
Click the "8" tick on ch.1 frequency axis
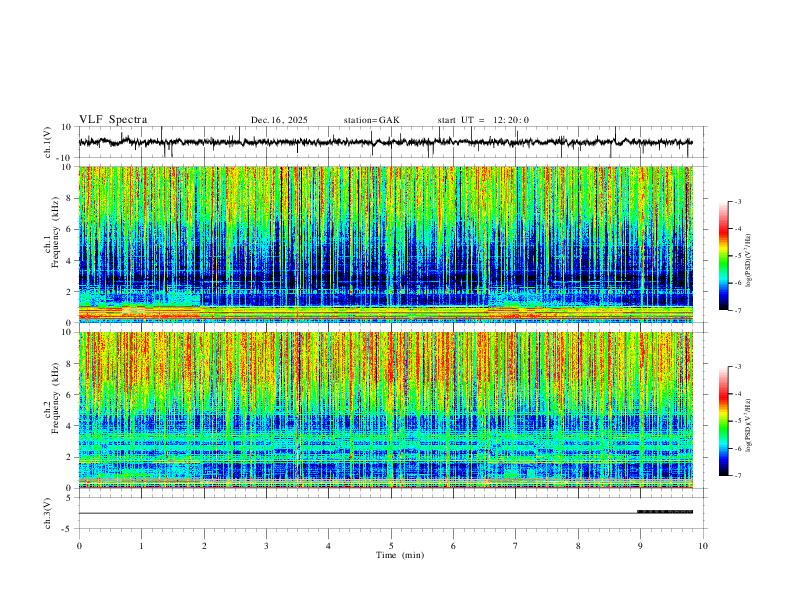tap(69, 198)
